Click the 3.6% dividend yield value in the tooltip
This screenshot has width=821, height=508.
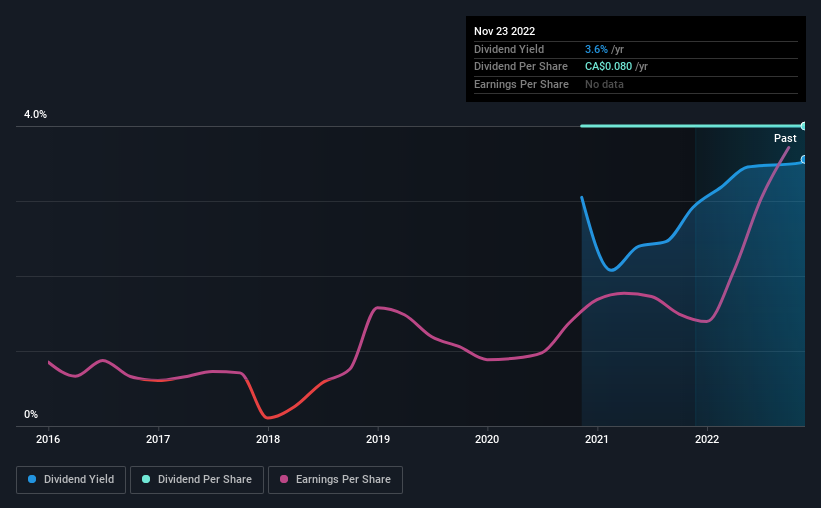point(595,49)
